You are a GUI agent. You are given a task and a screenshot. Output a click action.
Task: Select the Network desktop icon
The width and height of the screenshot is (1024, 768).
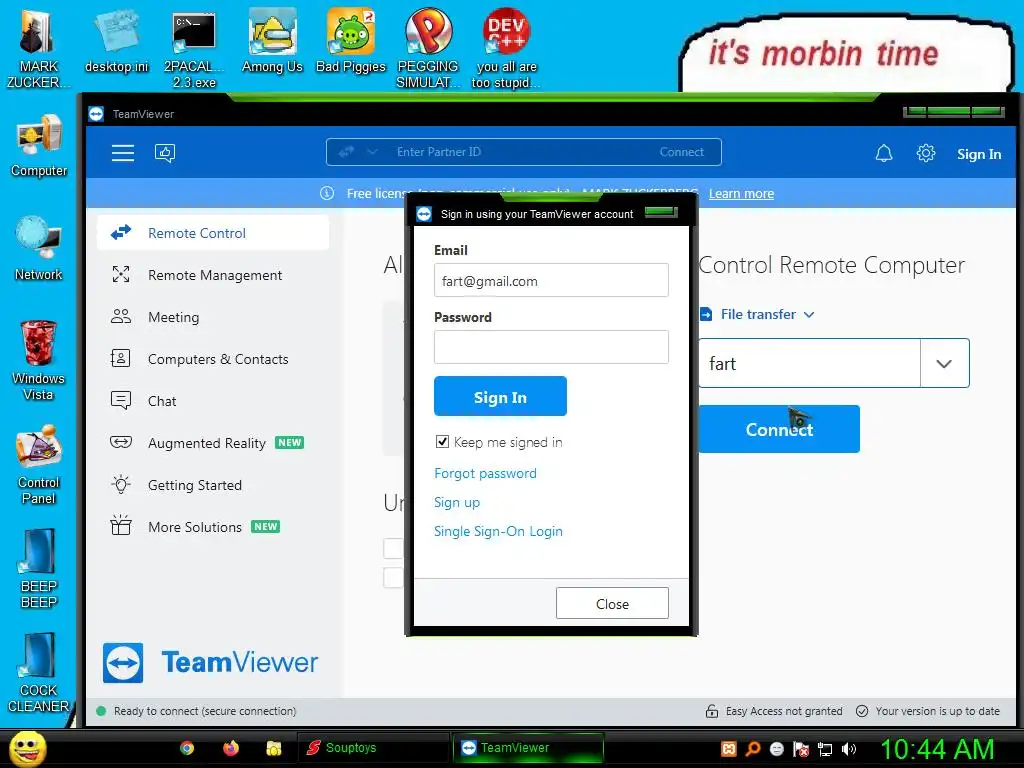[39, 249]
